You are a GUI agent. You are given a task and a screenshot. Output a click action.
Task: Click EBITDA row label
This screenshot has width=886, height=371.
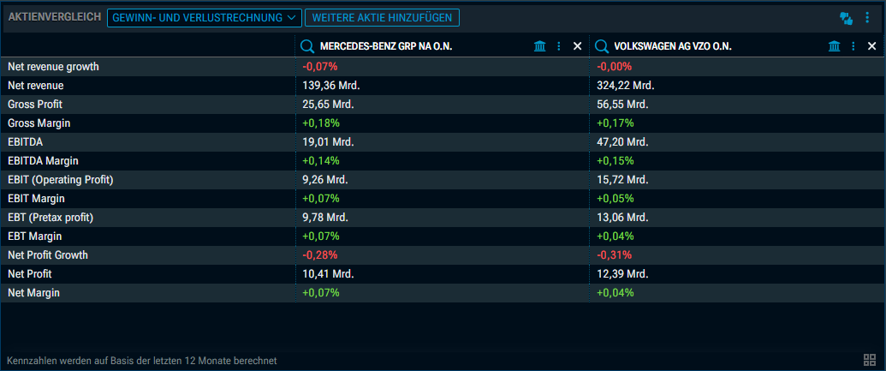point(25,142)
